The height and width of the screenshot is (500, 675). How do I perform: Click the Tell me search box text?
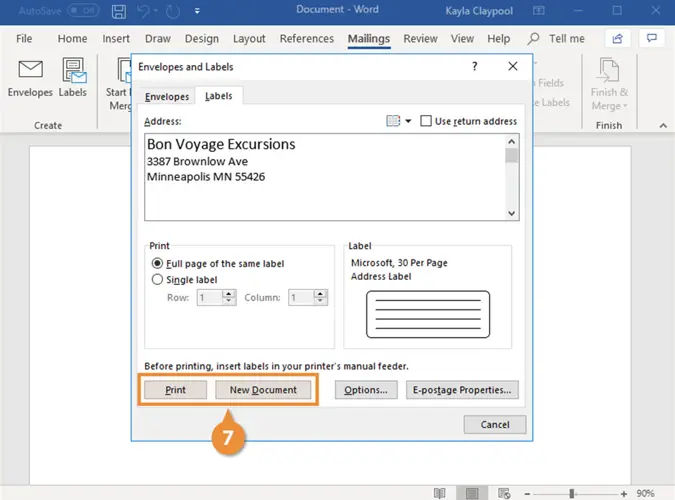[x=567, y=39]
